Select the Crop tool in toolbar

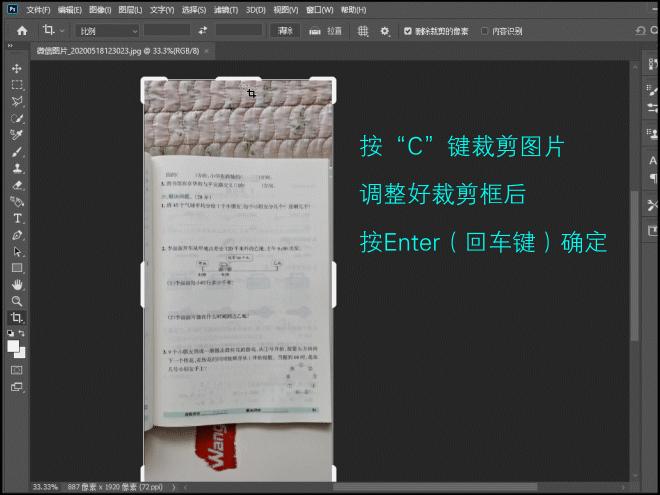point(17,317)
